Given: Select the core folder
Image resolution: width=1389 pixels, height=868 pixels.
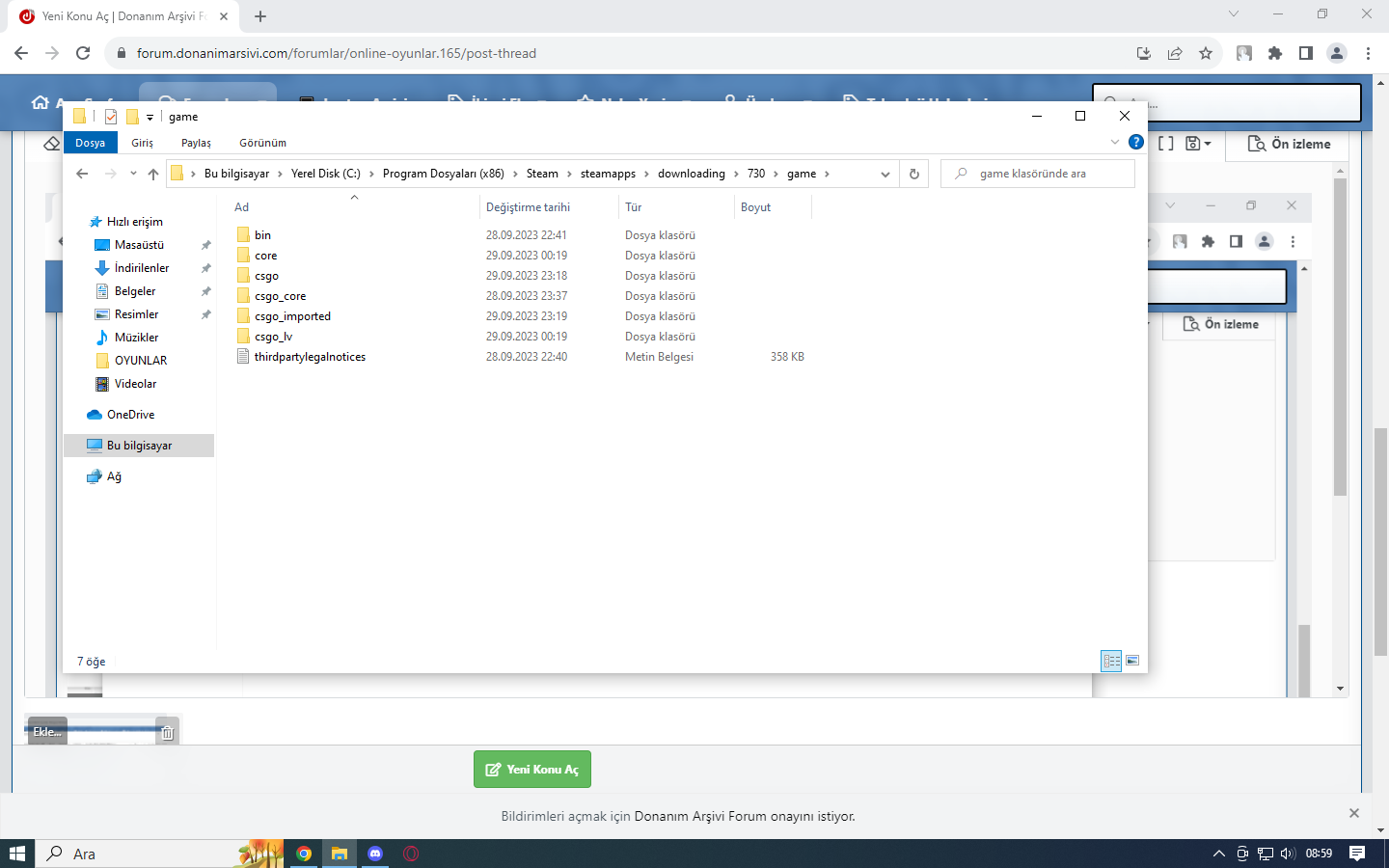Looking at the screenshot, I should point(265,256).
